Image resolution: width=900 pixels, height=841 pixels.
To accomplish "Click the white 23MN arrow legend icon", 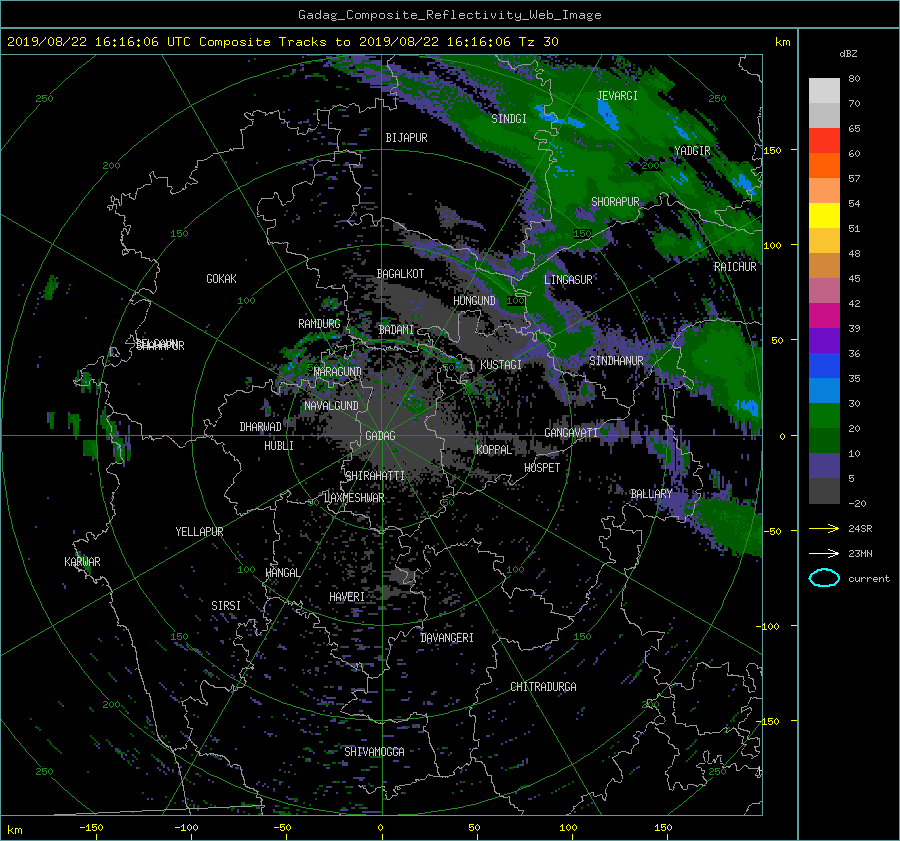I will tap(824, 553).
